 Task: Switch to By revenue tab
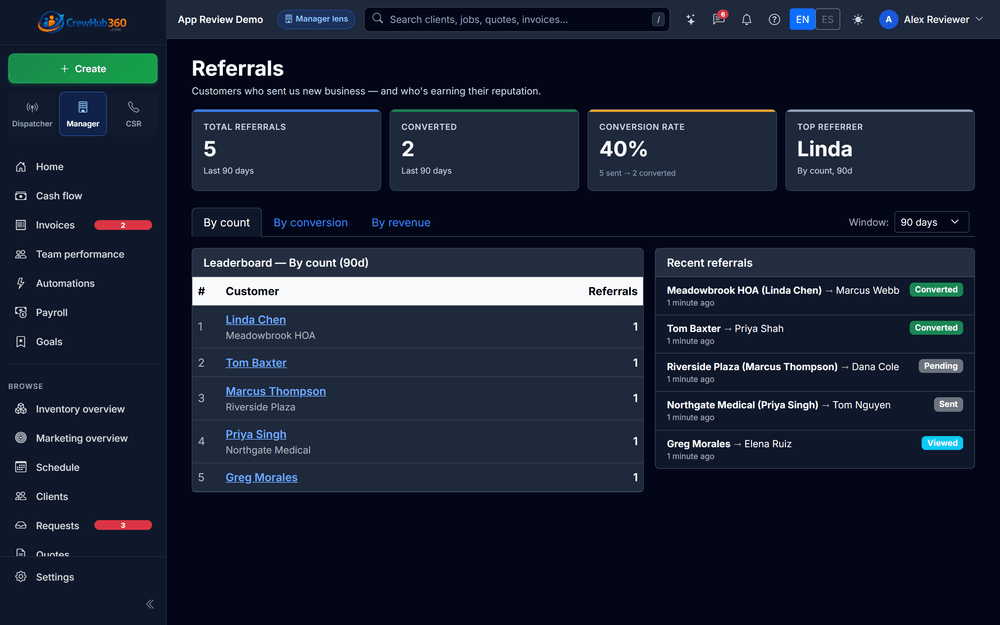[401, 223]
